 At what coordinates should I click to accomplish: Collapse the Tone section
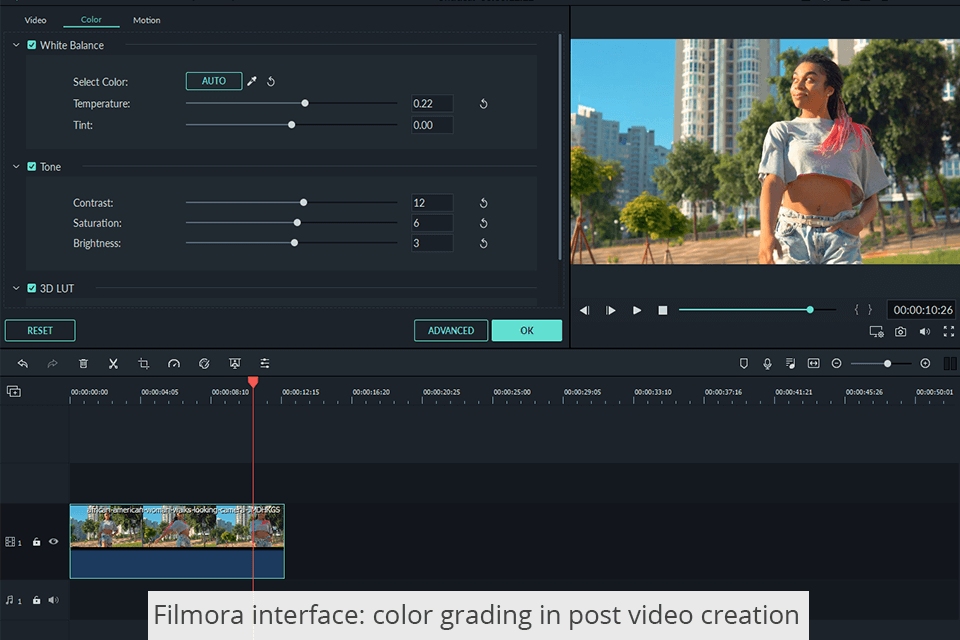[x=16, y=167]
